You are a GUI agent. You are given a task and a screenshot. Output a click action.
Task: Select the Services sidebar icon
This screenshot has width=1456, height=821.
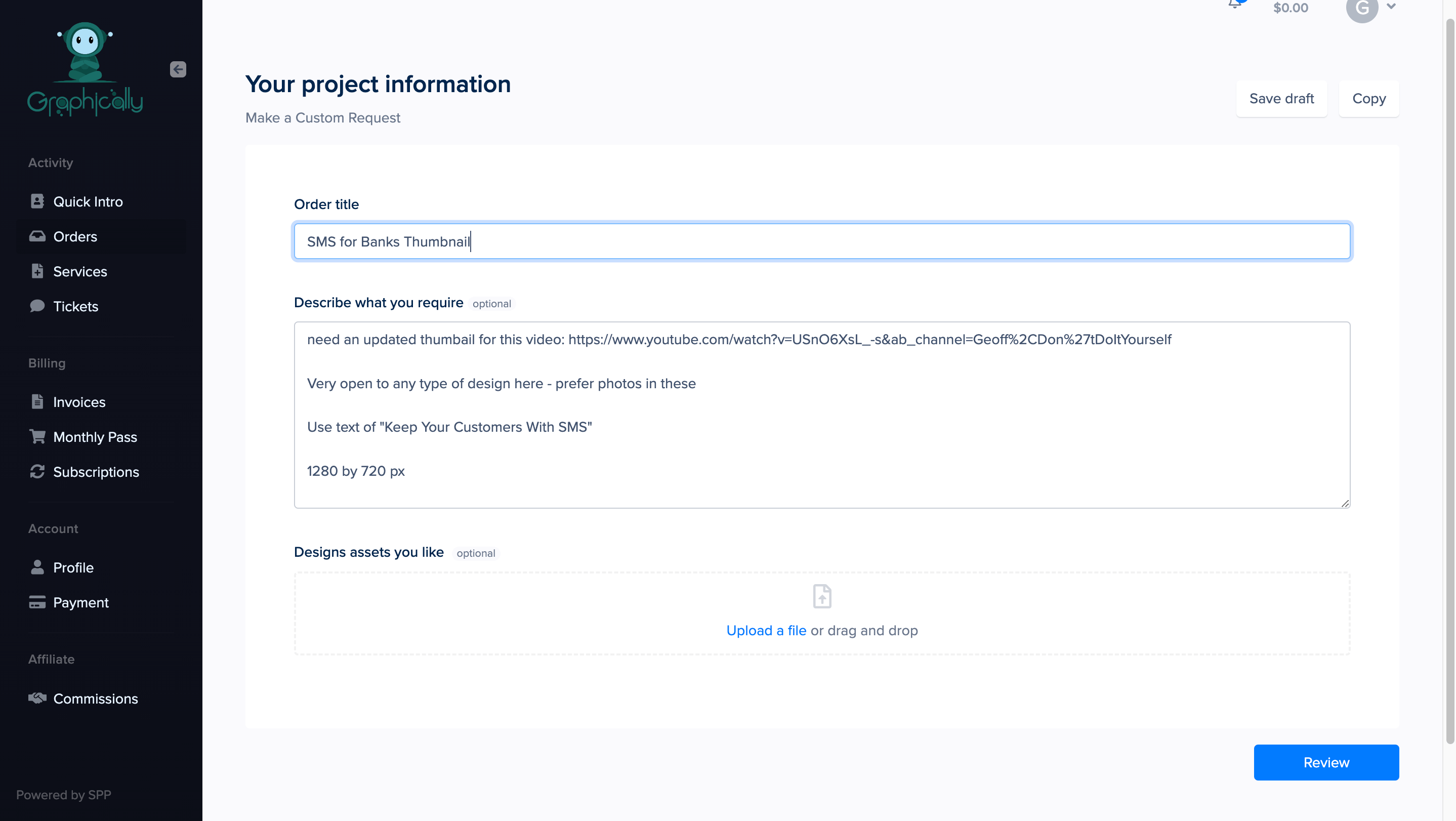37,271
